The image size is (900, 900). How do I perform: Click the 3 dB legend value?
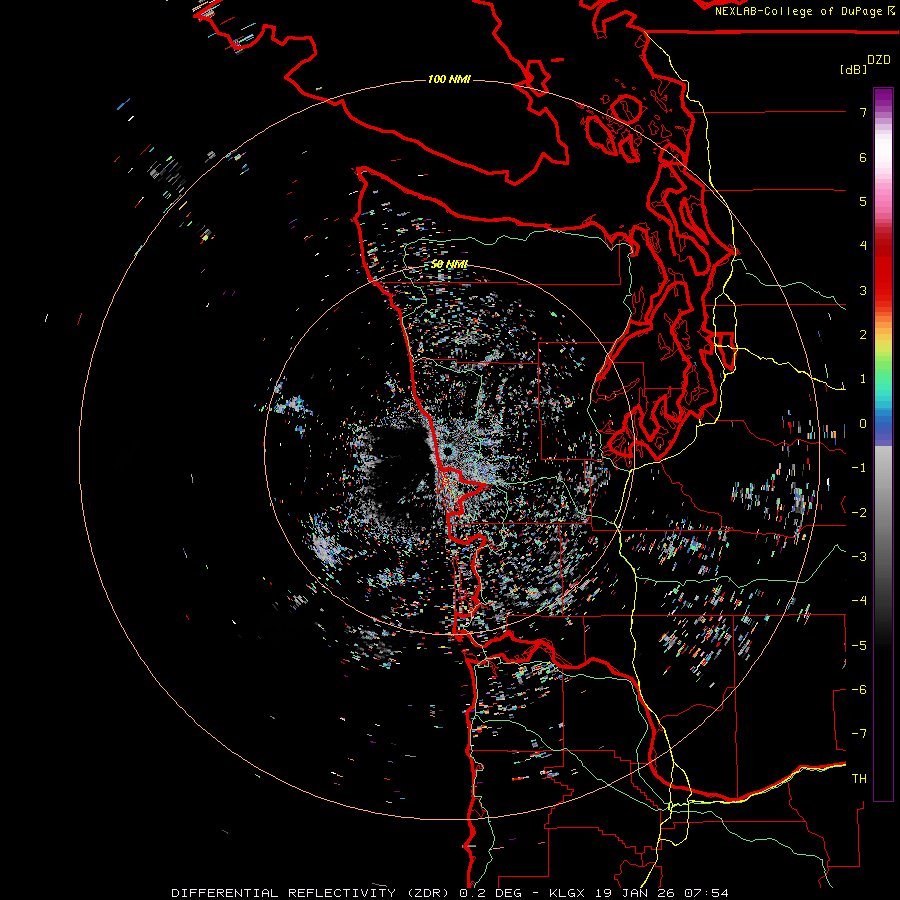(863, 290)
